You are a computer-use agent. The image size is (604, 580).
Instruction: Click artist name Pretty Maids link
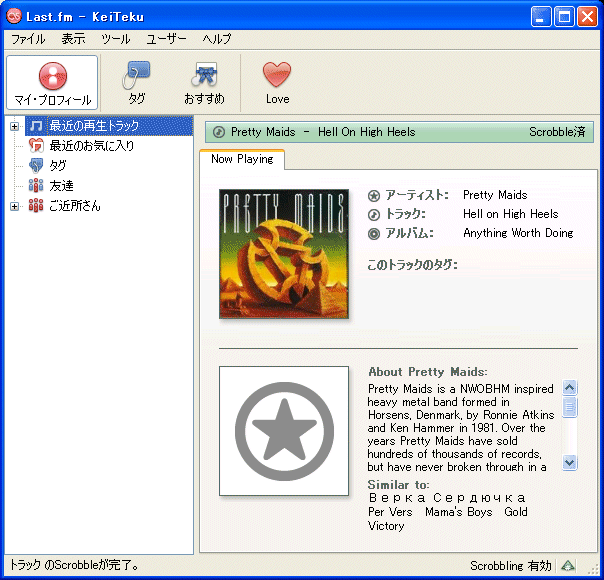(x=495, y=195)
